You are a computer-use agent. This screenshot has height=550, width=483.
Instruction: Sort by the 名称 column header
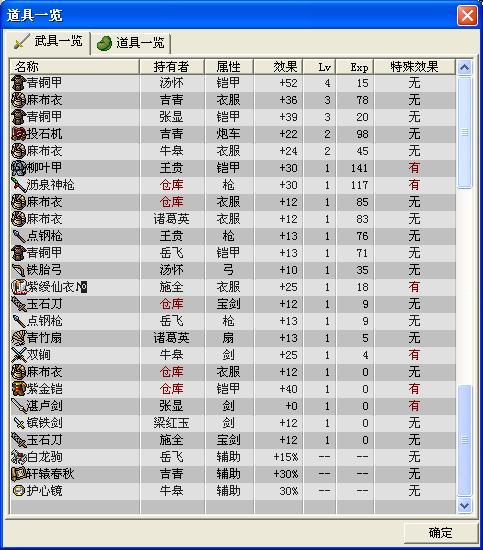[x=74, y=67]
